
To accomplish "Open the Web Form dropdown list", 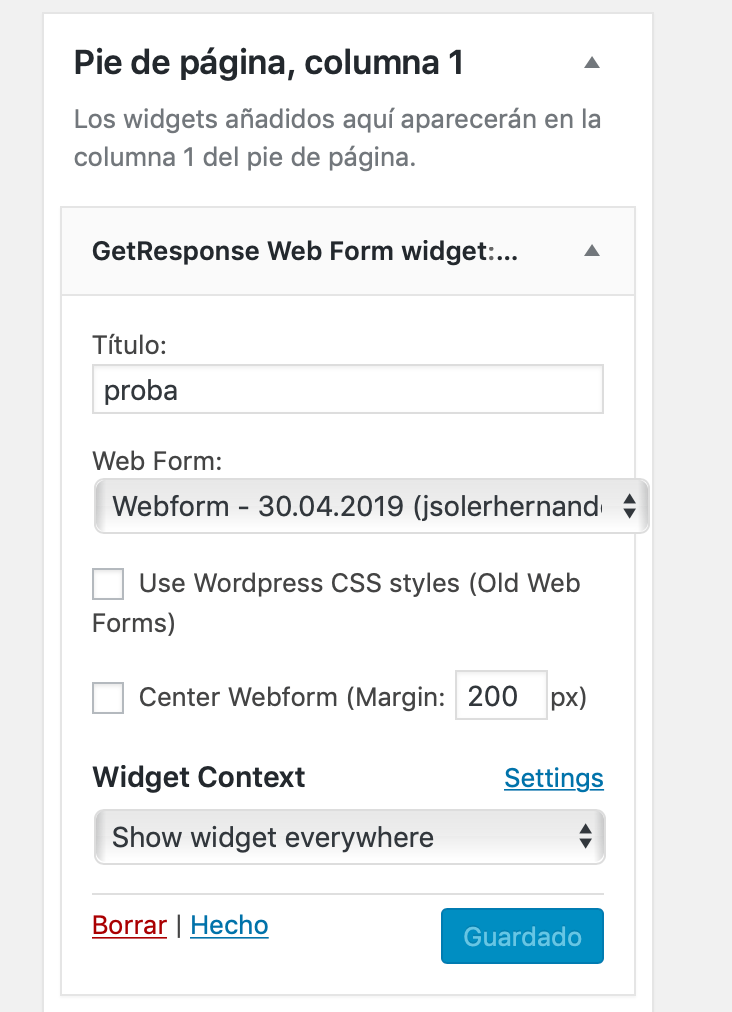I will [x=371, y=506].
